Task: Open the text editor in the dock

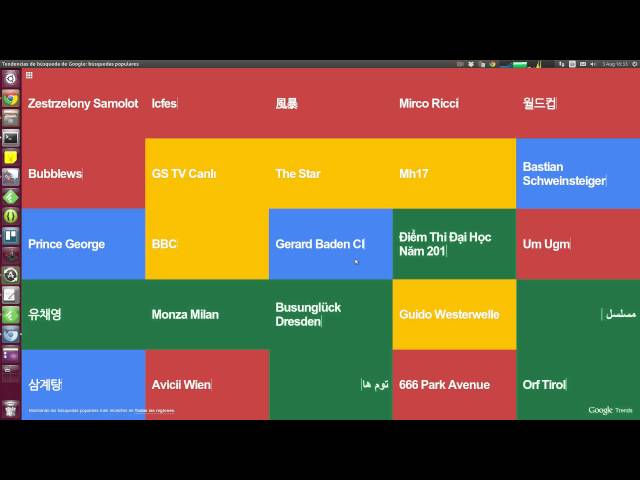Action: [11, 295]
